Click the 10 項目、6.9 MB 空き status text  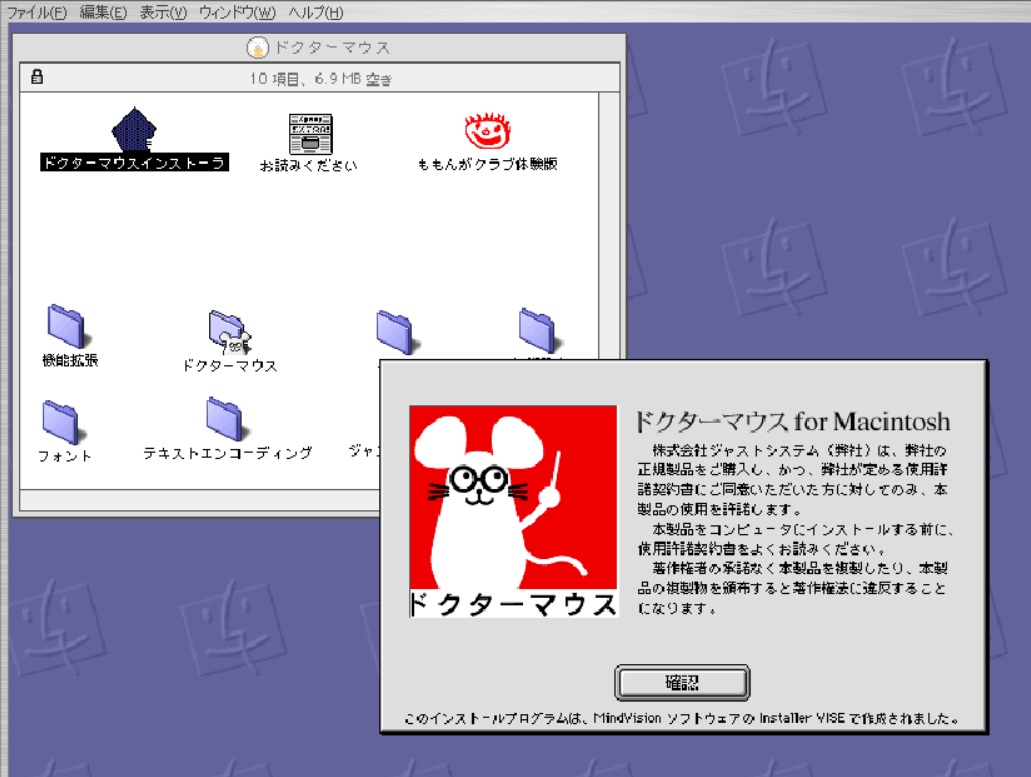coord(320,79)
